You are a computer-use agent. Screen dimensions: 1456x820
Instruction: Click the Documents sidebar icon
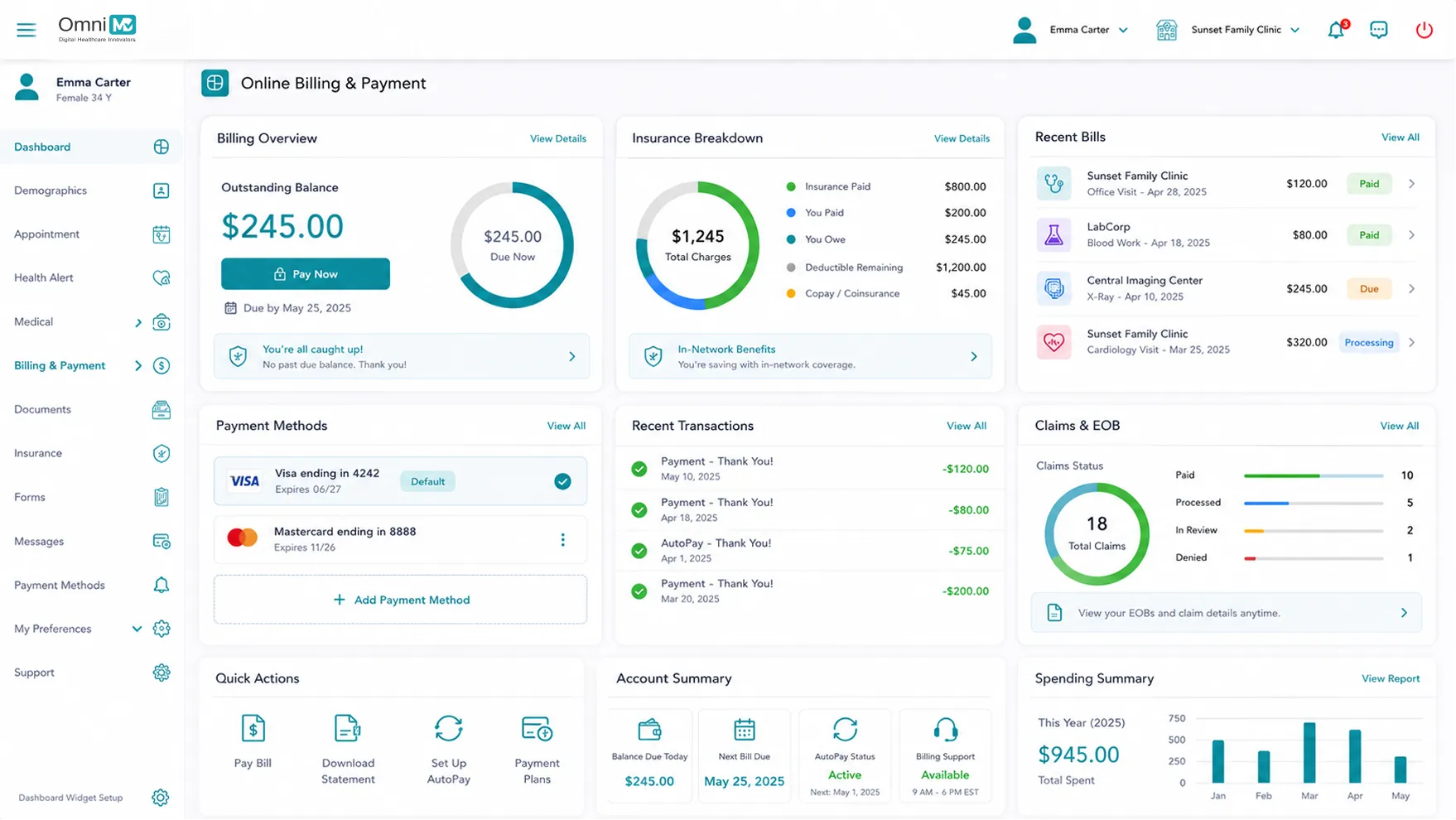162,410
